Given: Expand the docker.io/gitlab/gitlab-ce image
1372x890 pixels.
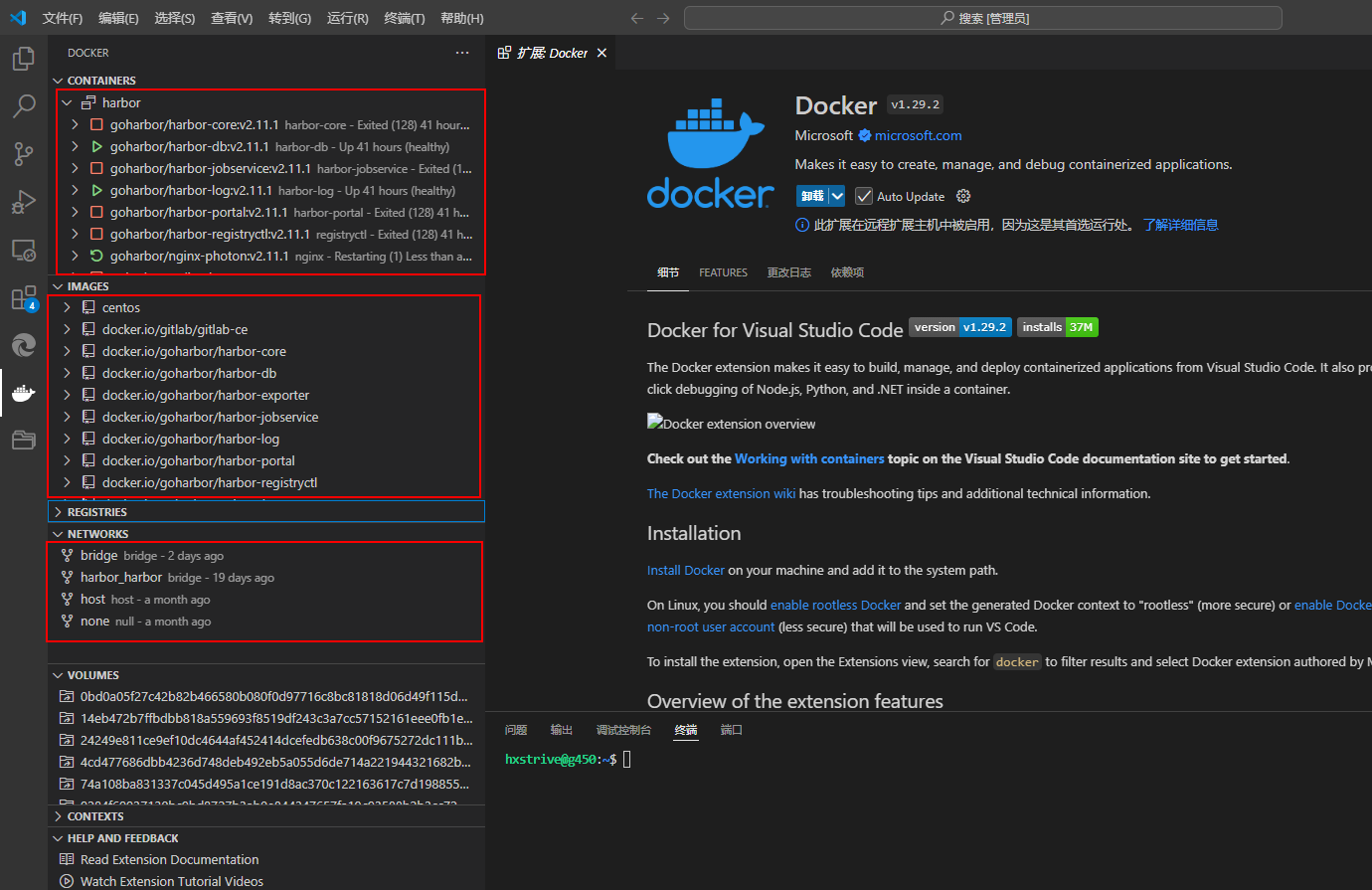Looking at the screenshot, I should 67,329.
